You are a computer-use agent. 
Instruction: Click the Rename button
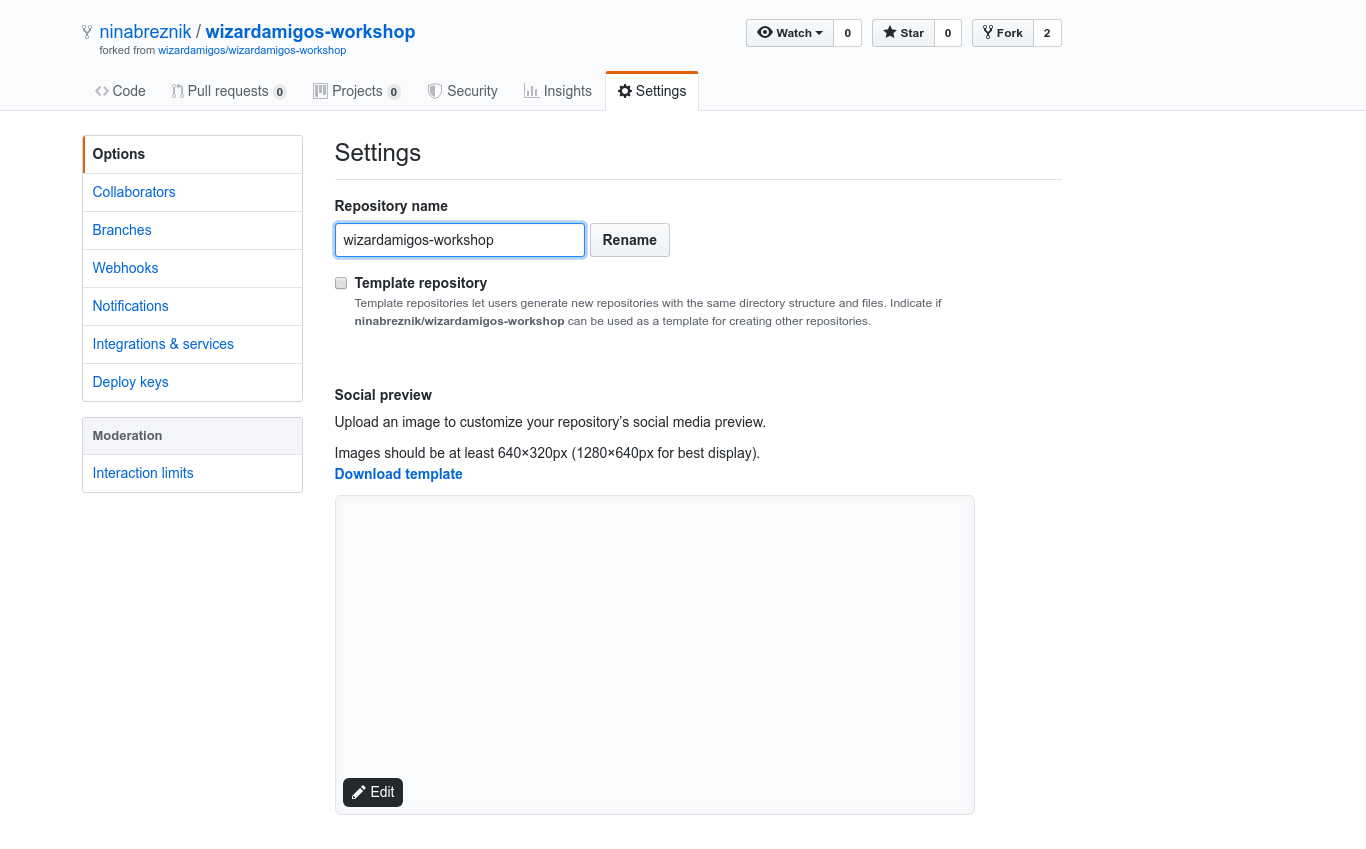pos(630,240)
